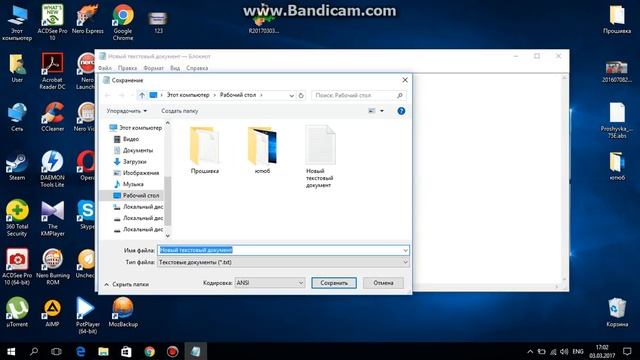Show hidden system tray icons
640x360 pixels.
[x=530, y=351]
